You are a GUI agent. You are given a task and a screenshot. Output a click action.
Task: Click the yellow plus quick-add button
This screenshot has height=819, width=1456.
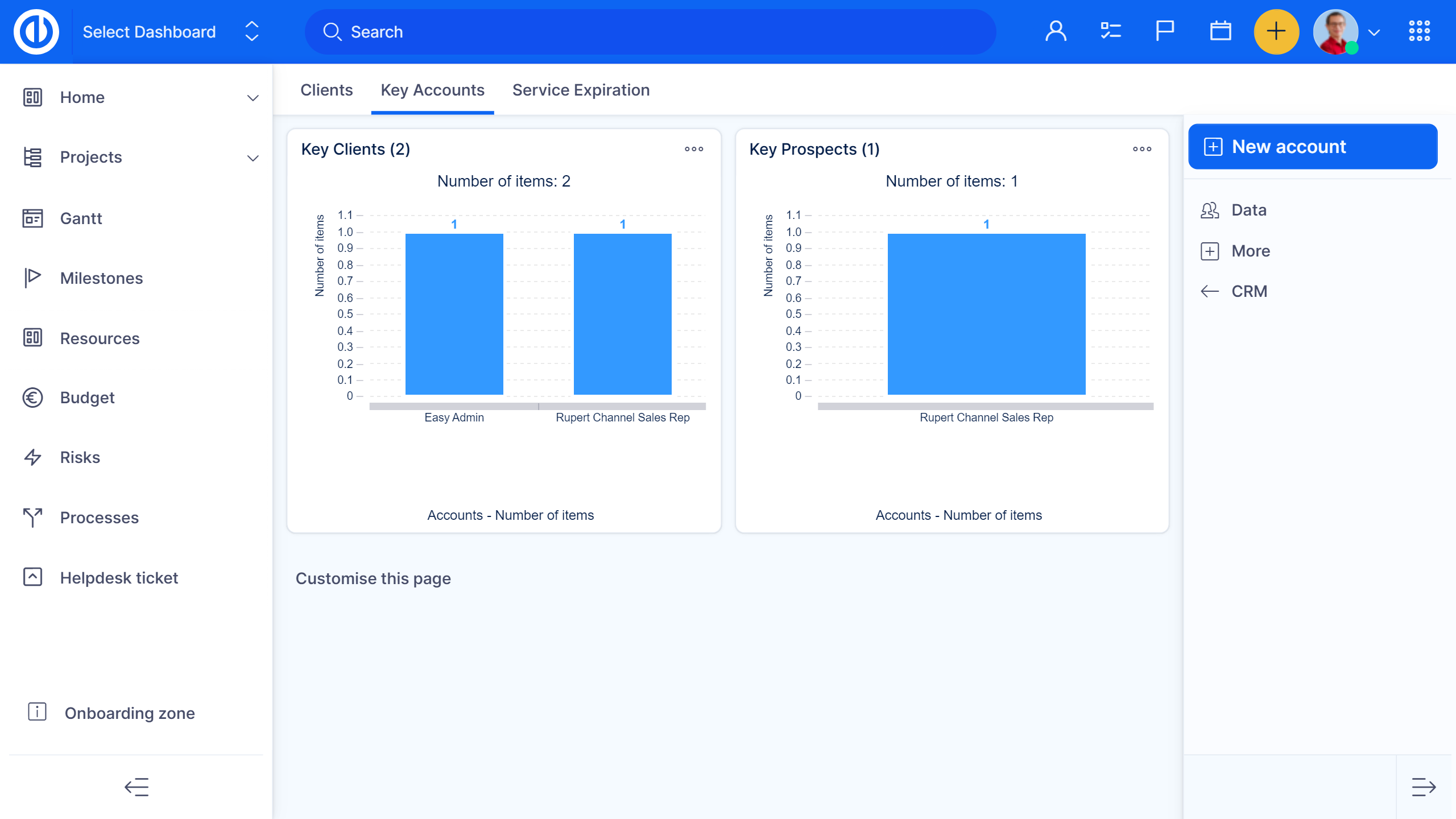coord(1276,32)
